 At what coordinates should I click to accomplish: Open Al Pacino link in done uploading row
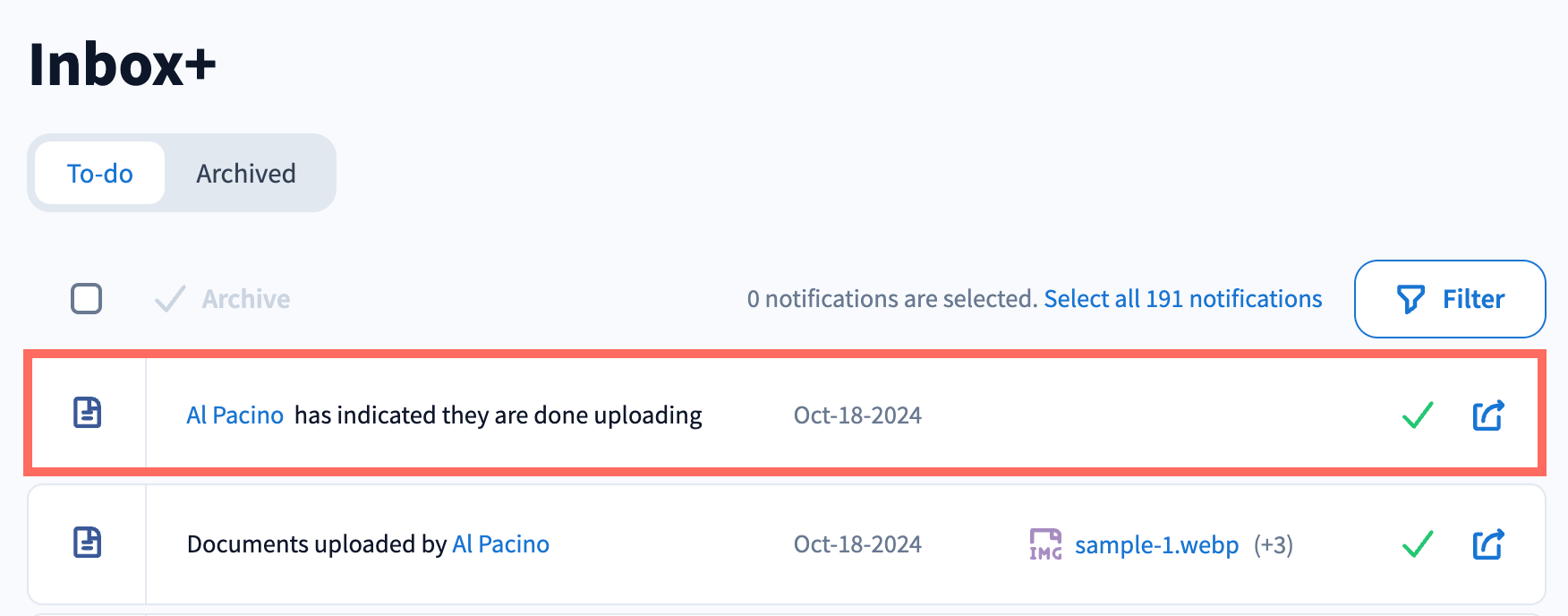[x=234, y=415]
